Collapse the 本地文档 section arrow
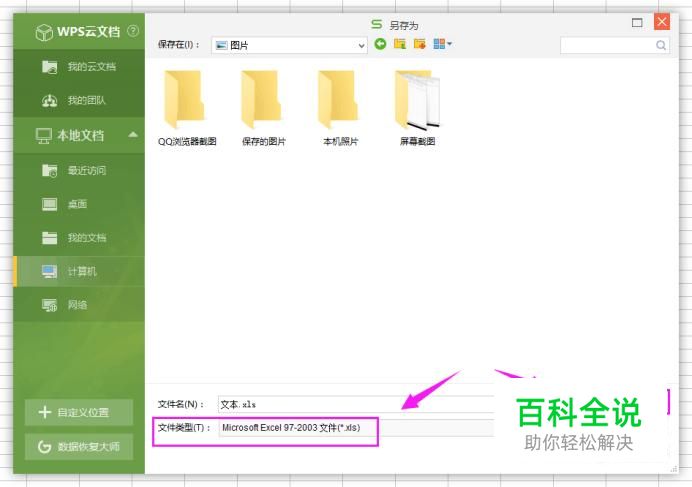 pos(133,135)
